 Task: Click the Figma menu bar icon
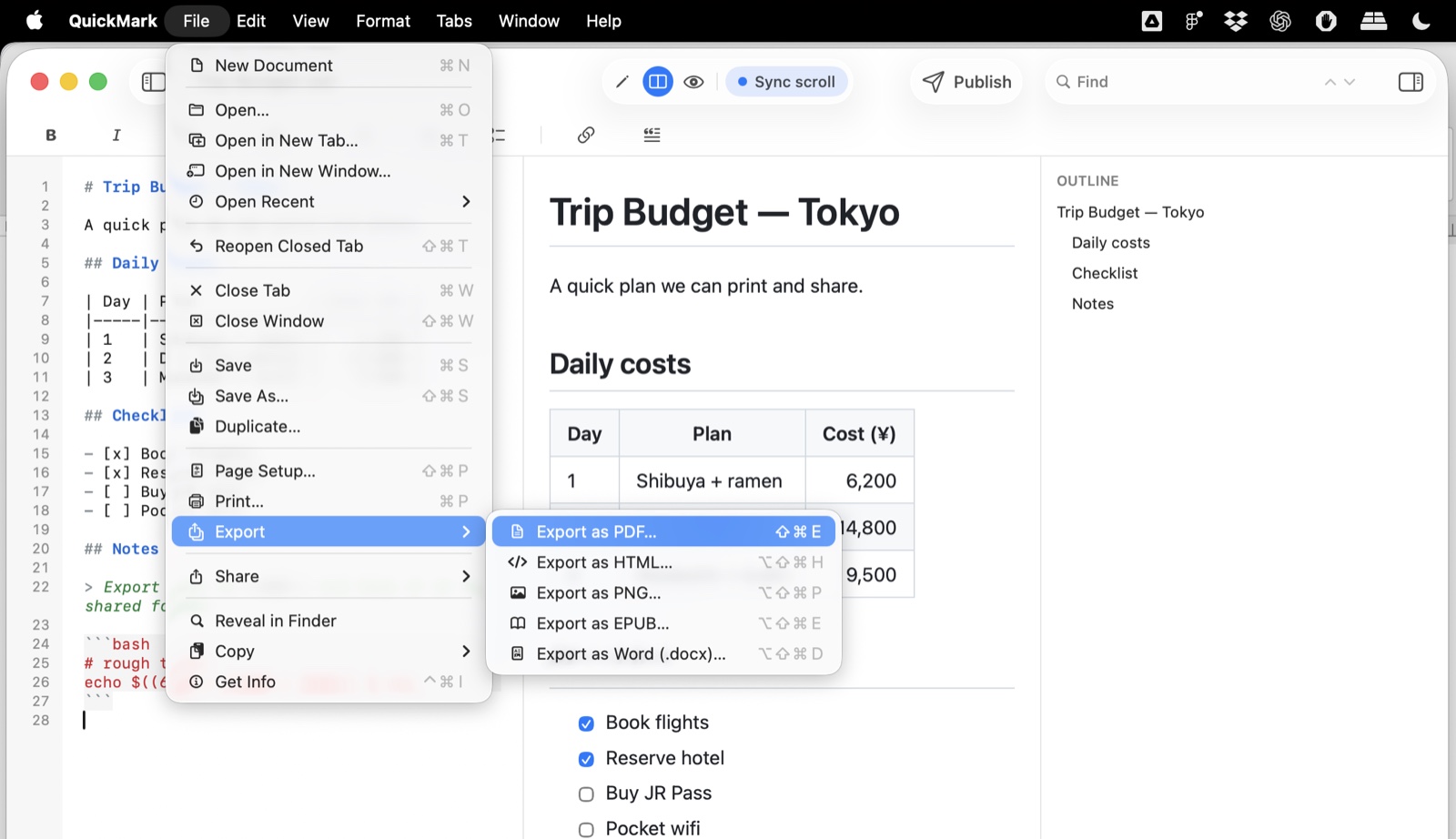(1194, 21)
